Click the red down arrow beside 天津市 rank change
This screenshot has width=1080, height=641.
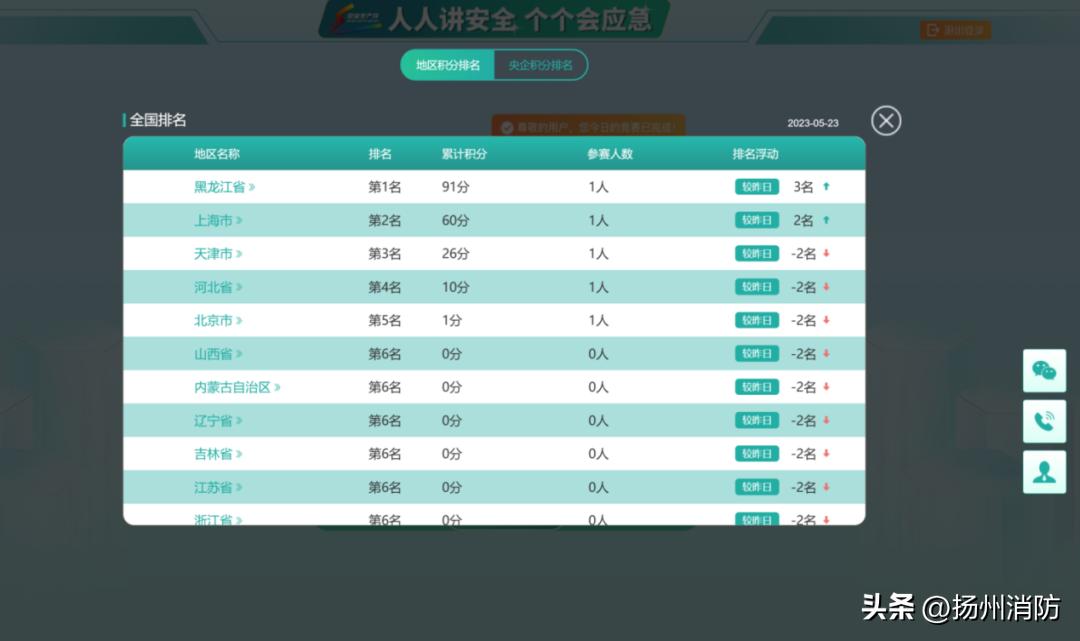click(x=824, y=253)
